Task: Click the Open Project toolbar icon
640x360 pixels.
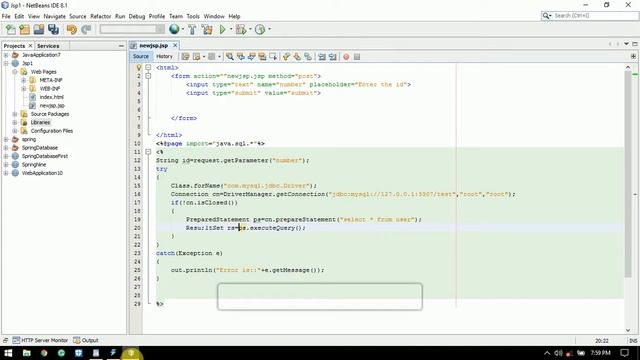Action: [39, 29]
